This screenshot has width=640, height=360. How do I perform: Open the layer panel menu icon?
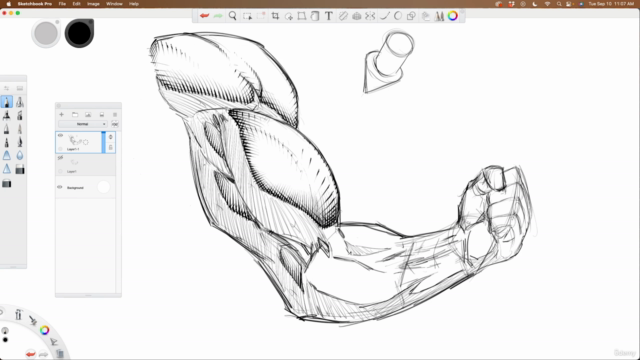click(115, 115)
